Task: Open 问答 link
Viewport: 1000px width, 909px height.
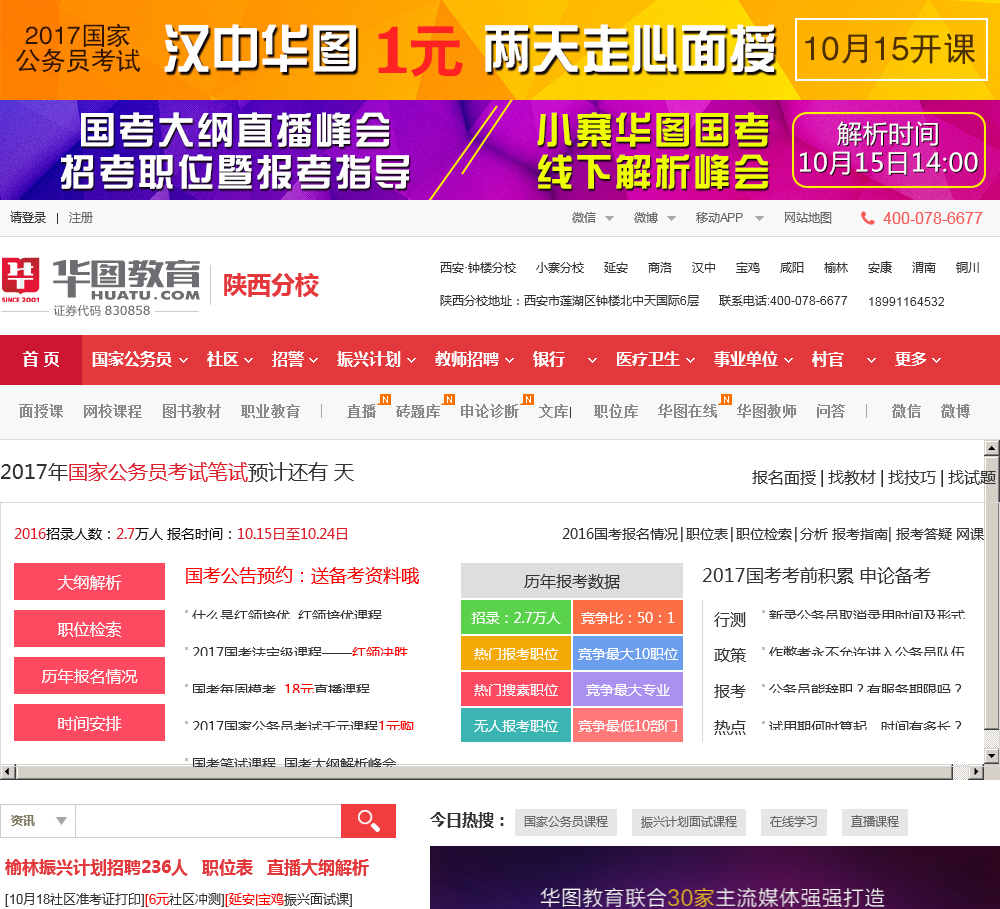Action: [830, 411]
